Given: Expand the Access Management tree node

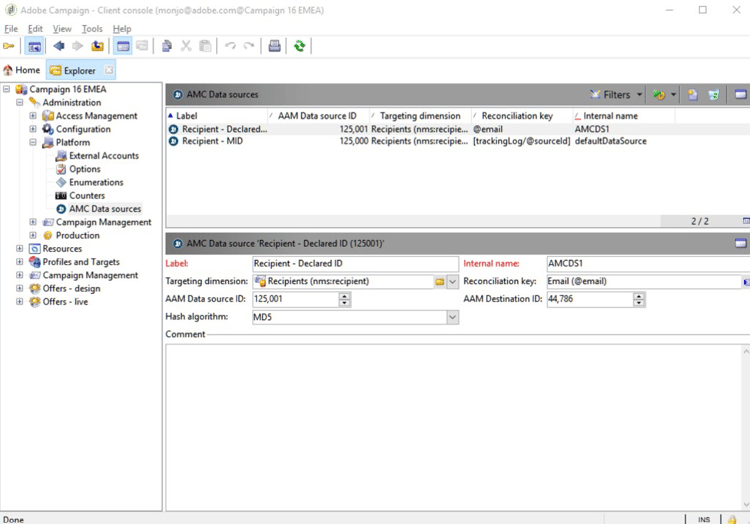Looking at the screenshot, I should (x=33, y=116).
